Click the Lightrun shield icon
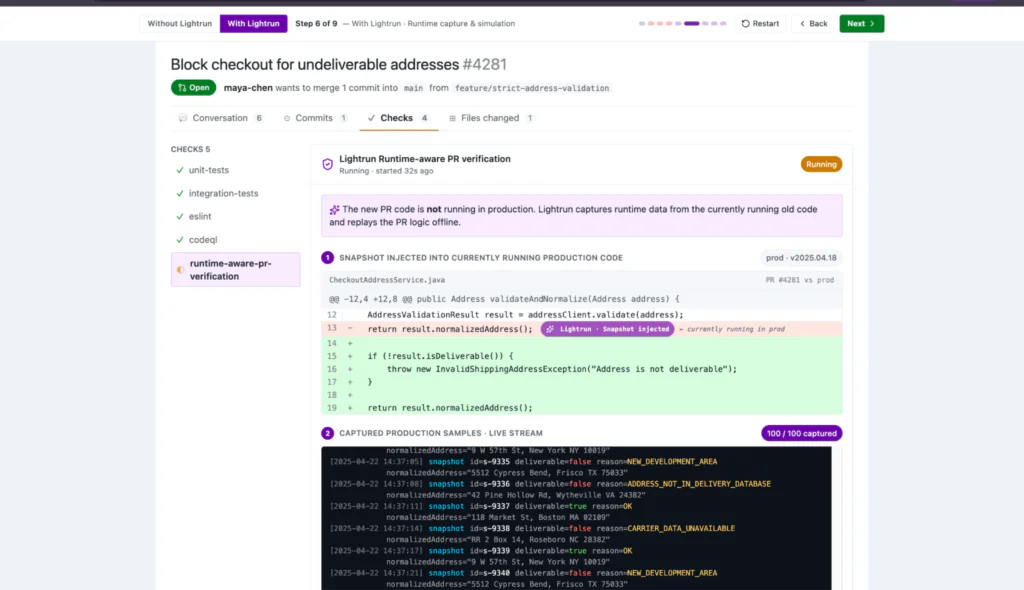This screenshot has width=1024, height=590. pos(328,165)
